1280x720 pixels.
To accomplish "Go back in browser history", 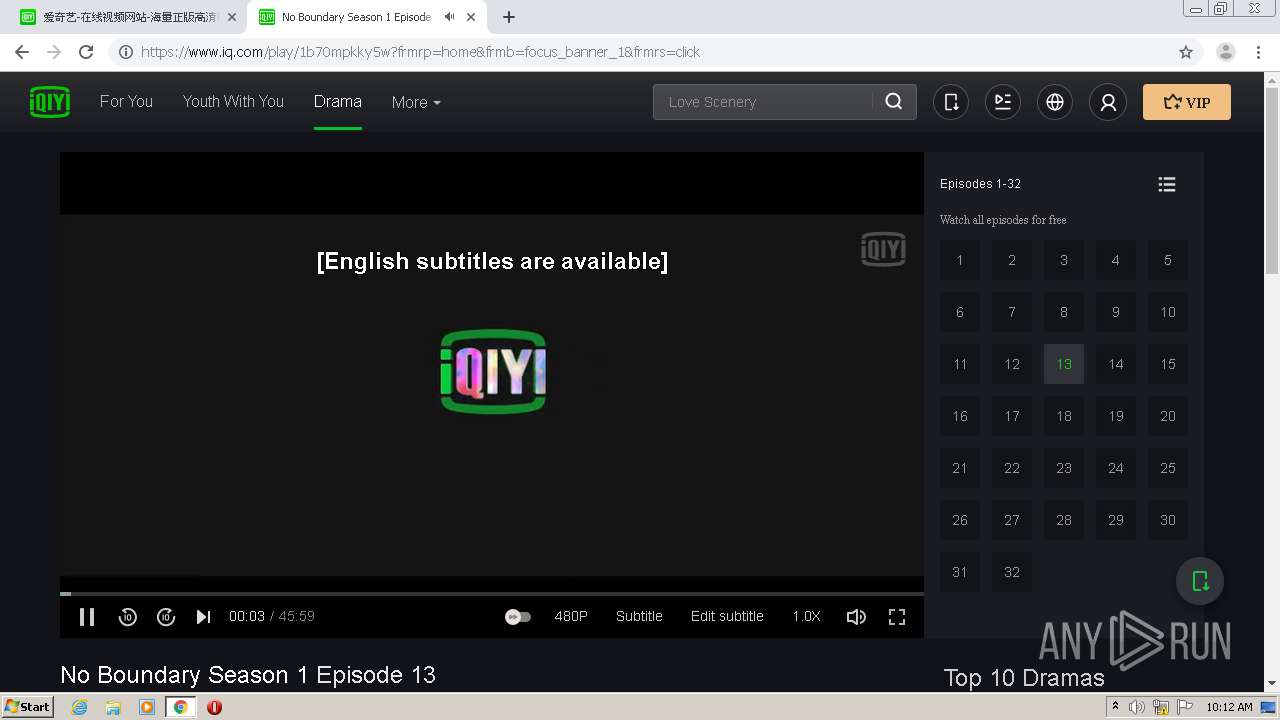I will coord(22,52).
